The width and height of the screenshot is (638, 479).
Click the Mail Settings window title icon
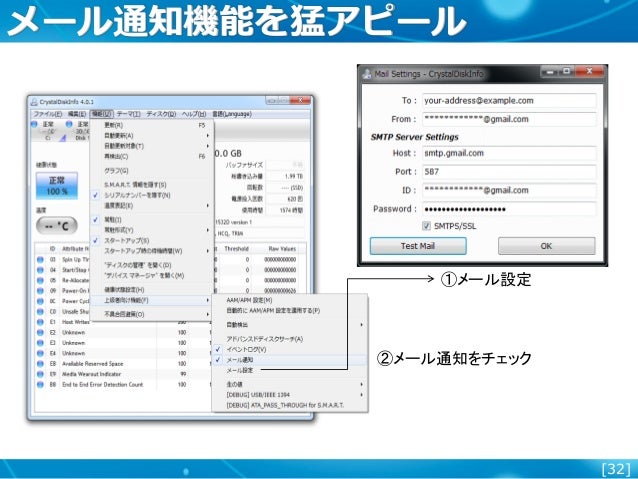point(367,74)
